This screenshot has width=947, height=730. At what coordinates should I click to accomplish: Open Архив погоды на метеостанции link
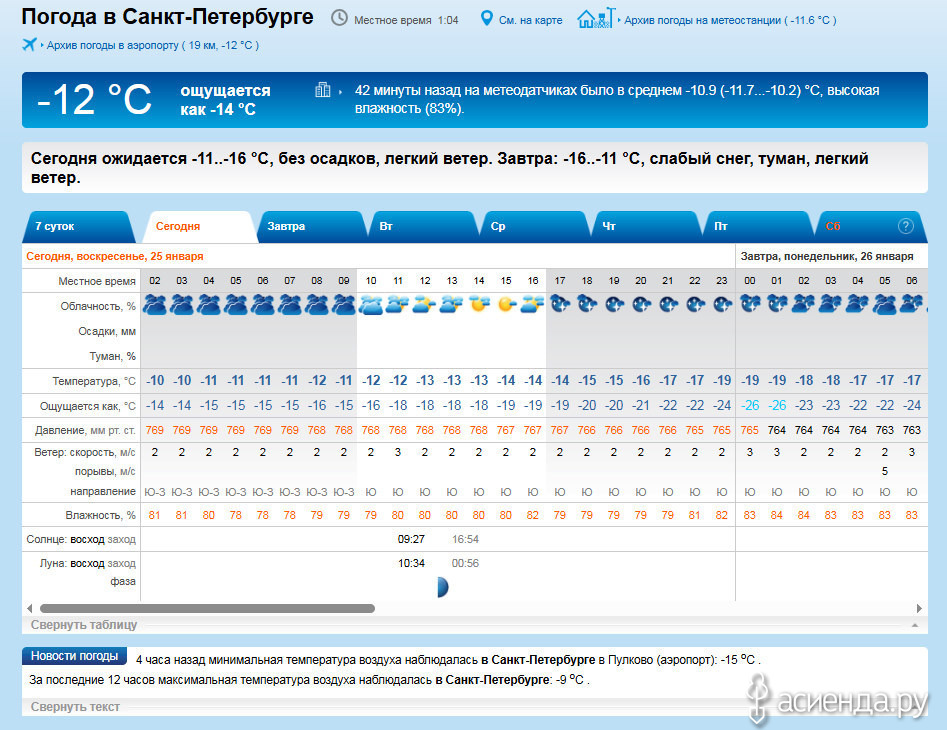[729, 20]
